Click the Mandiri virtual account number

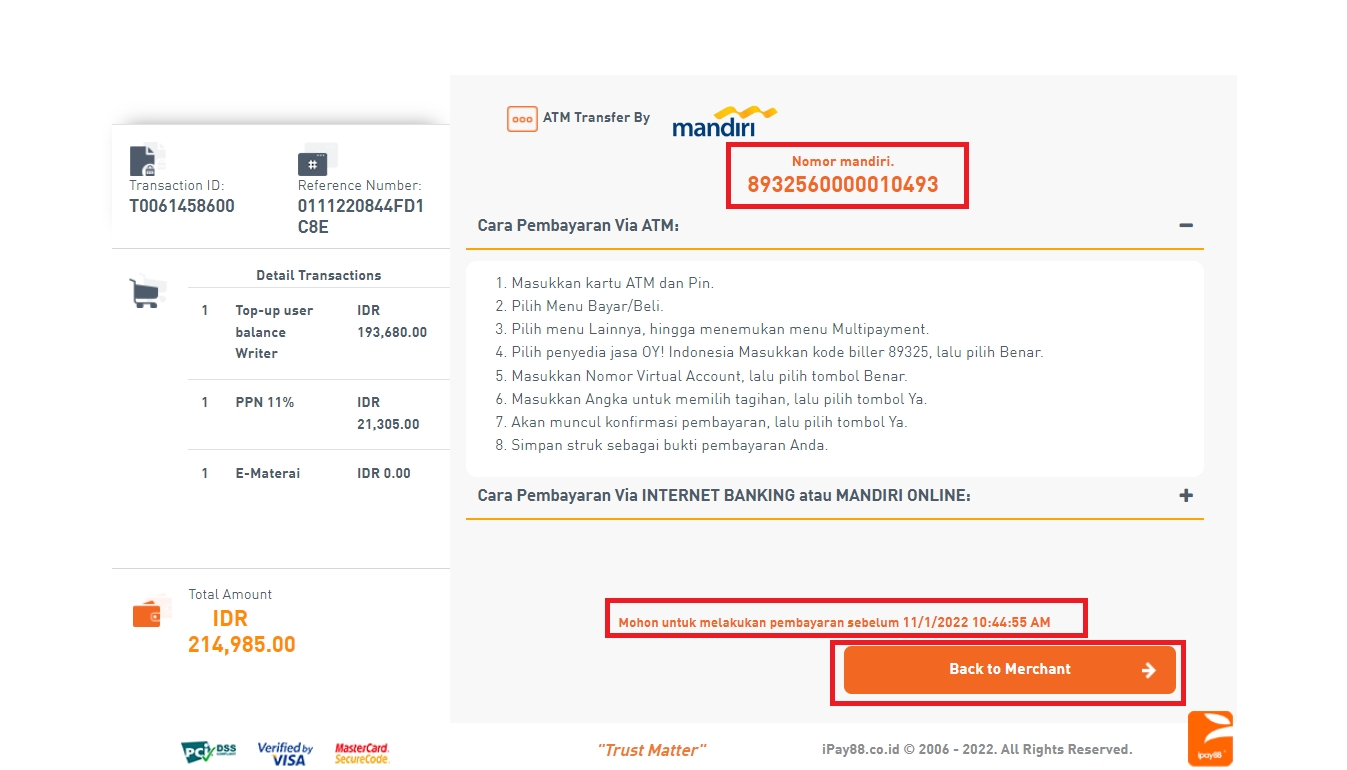click(842, 185)
